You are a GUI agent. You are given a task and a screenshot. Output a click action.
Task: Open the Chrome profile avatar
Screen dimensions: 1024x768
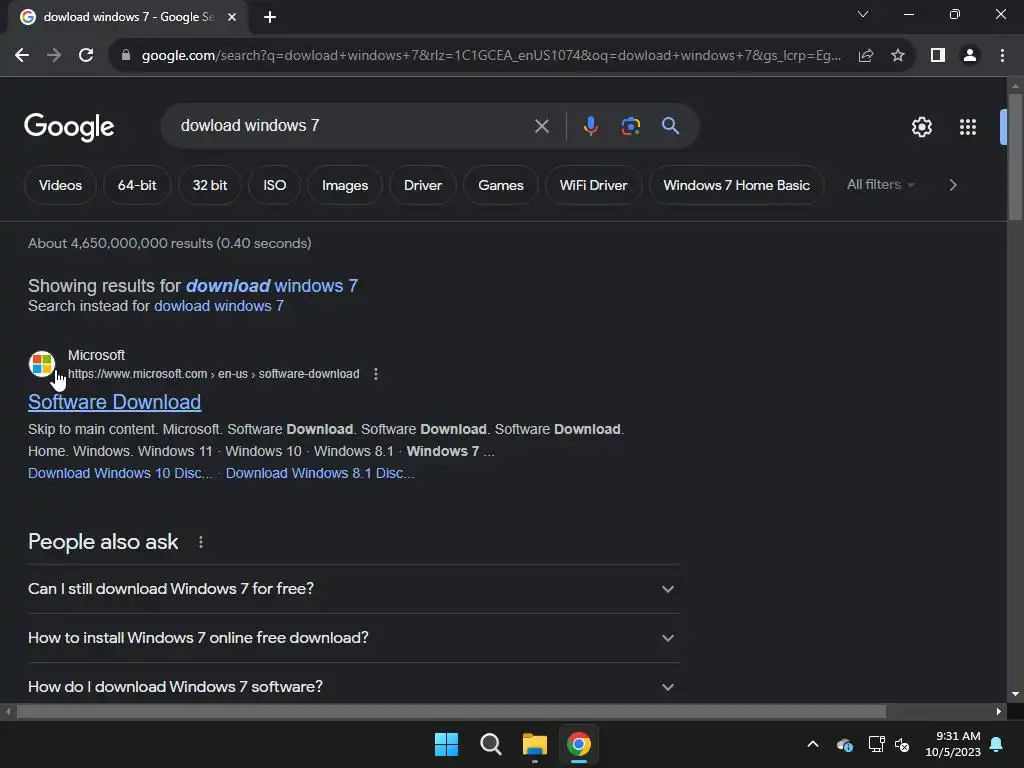pyautogui.click(x=970, y=56)
